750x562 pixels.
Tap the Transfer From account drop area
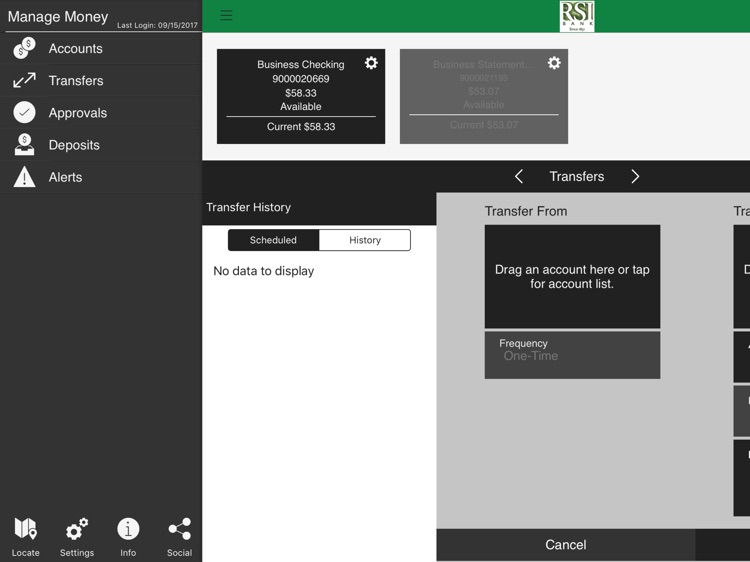click(572, 276)
